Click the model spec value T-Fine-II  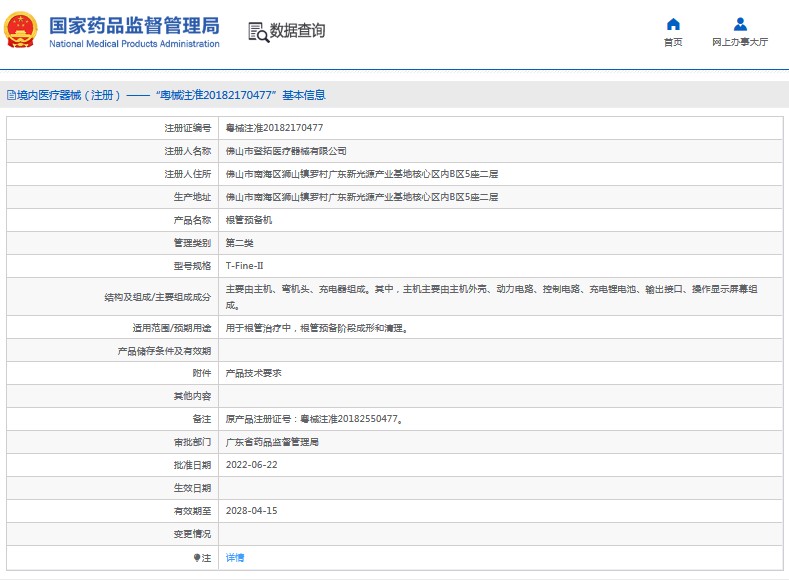tap(245, 266)
